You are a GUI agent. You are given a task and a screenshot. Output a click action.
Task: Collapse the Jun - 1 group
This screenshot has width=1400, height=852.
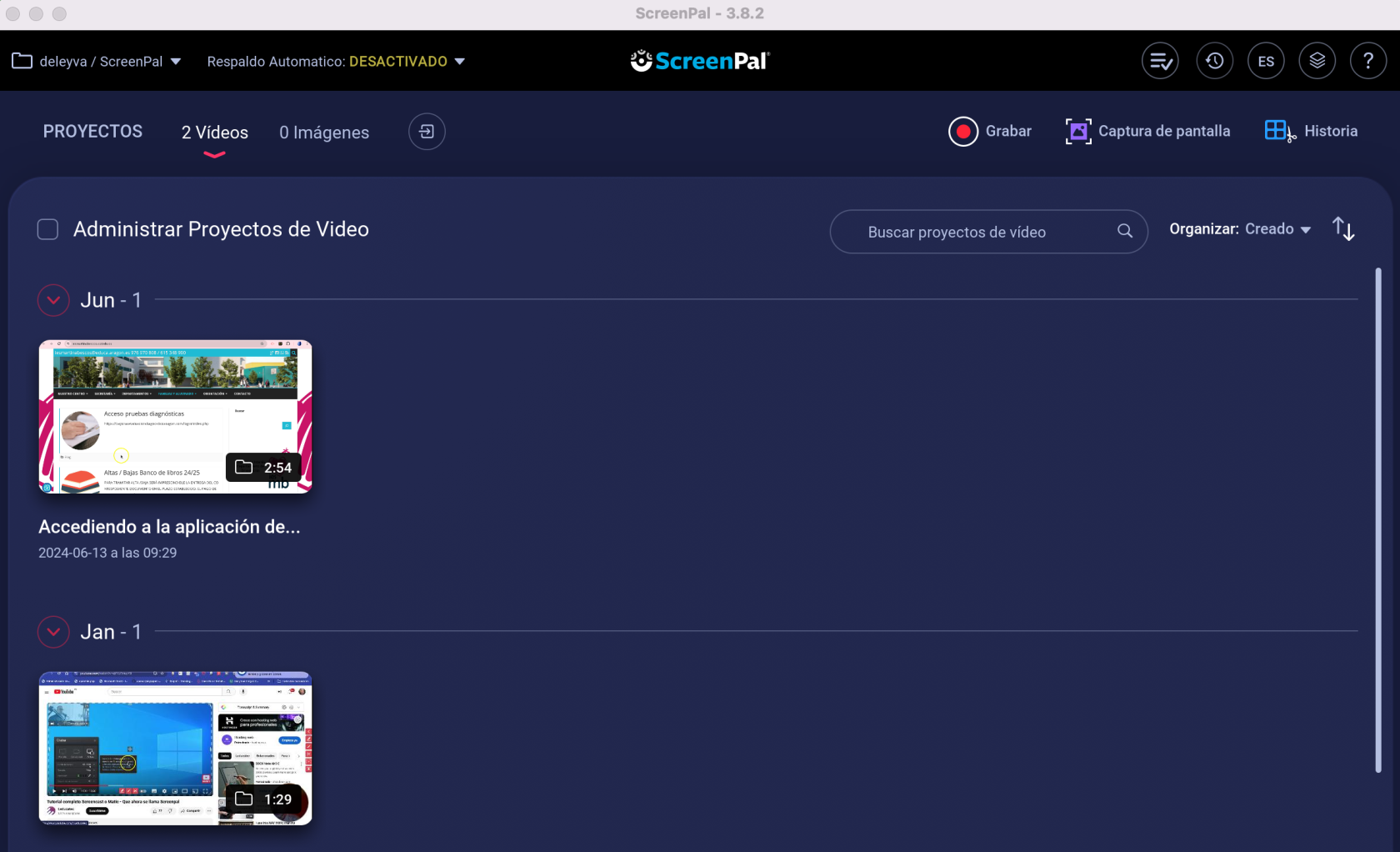[53, 300]
